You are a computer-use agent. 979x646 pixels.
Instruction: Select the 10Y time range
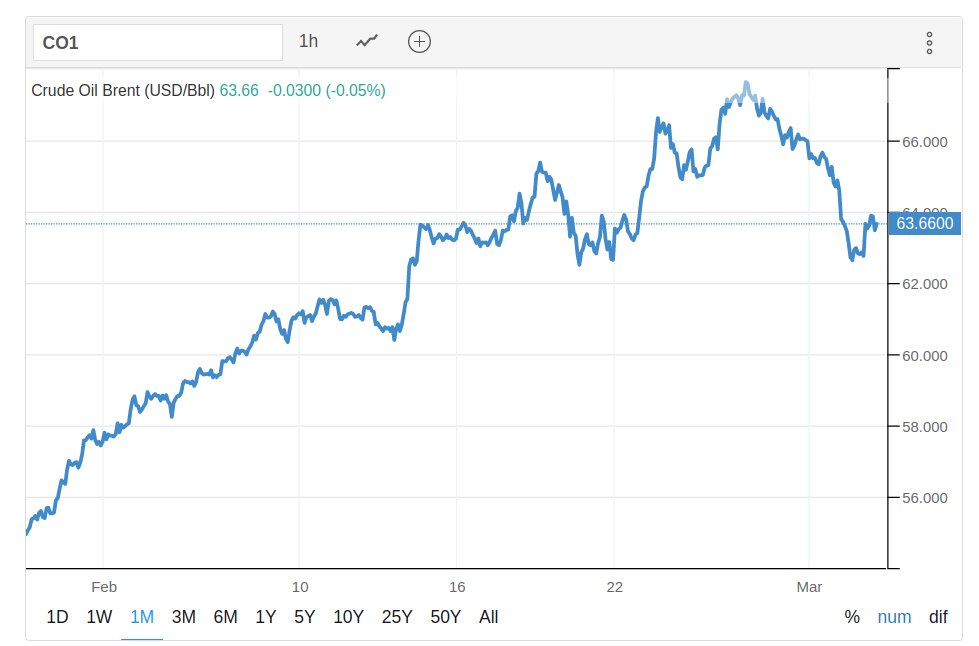pos(348,617)
